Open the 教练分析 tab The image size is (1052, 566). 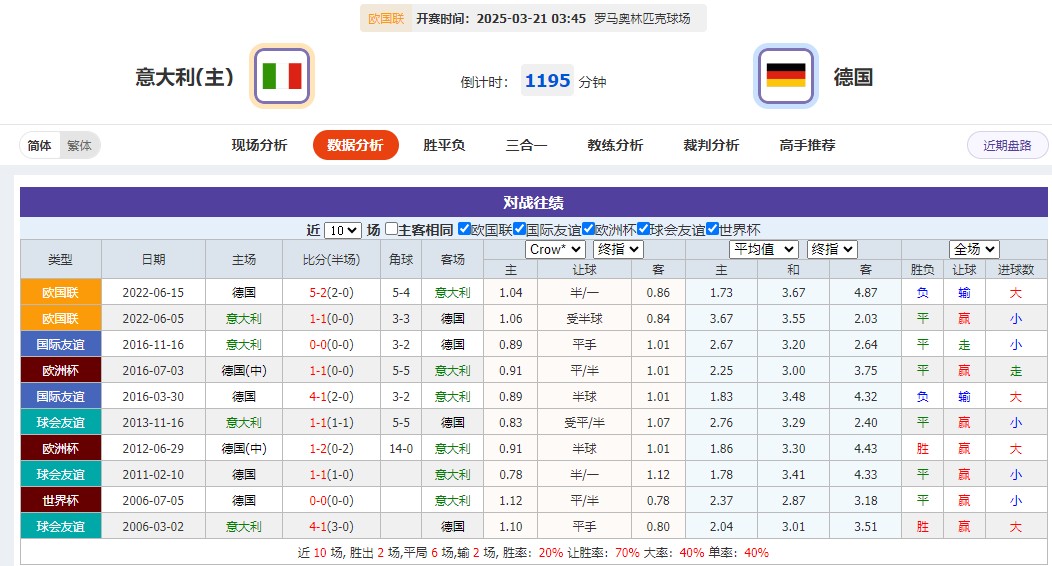pos(615,145)
